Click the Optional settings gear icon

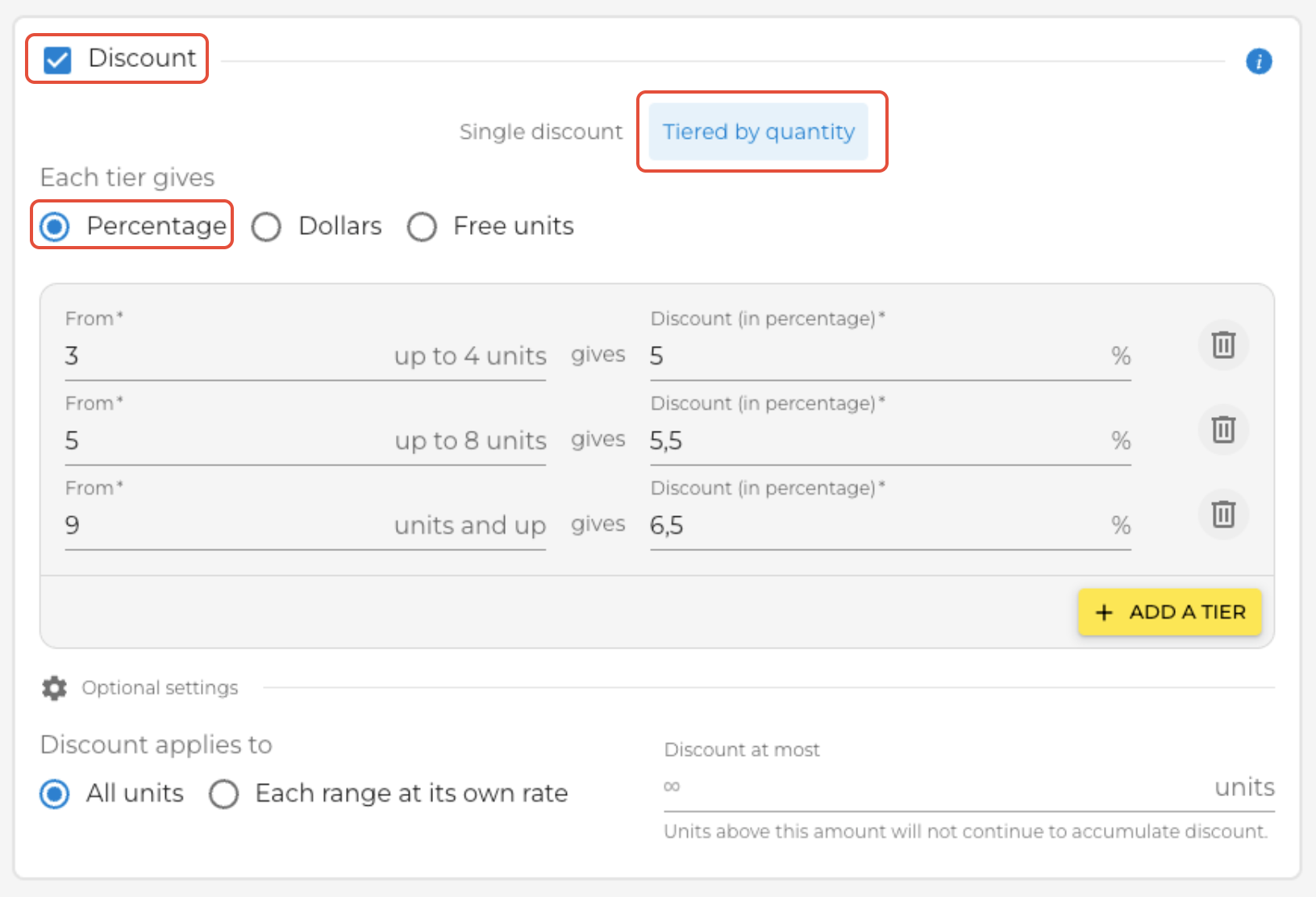click(x=54, y=688)
